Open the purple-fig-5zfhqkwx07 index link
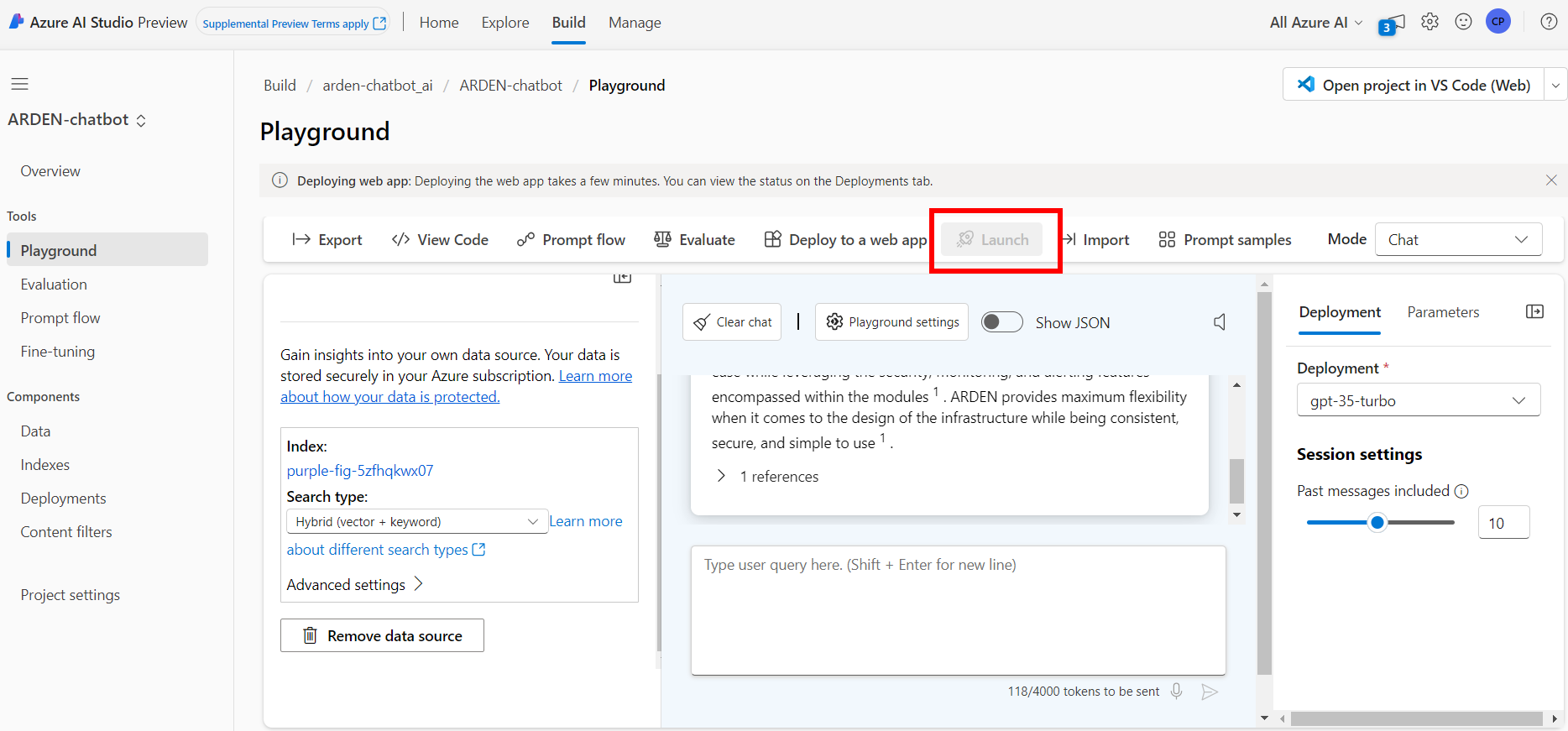Viewport: 1568px width, 731px height. pyautogui.click(x=360, y=471)
